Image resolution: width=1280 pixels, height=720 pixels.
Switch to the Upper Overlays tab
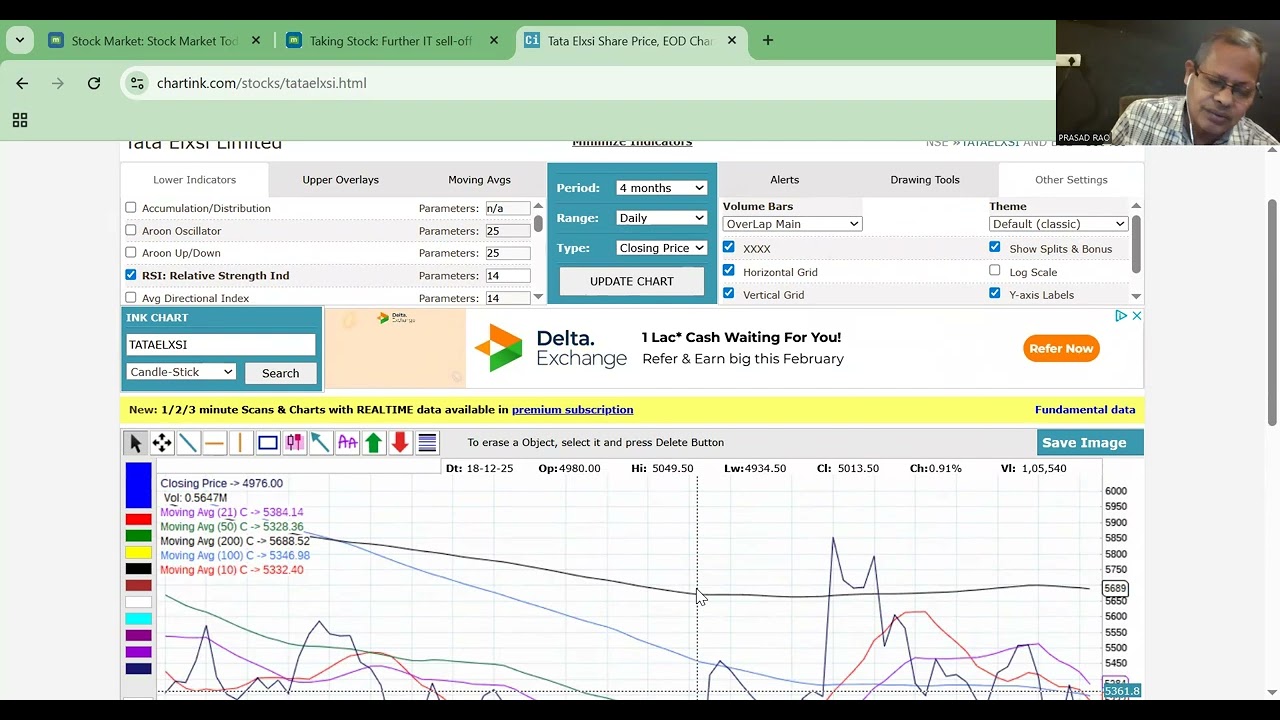tap(341, 180)
